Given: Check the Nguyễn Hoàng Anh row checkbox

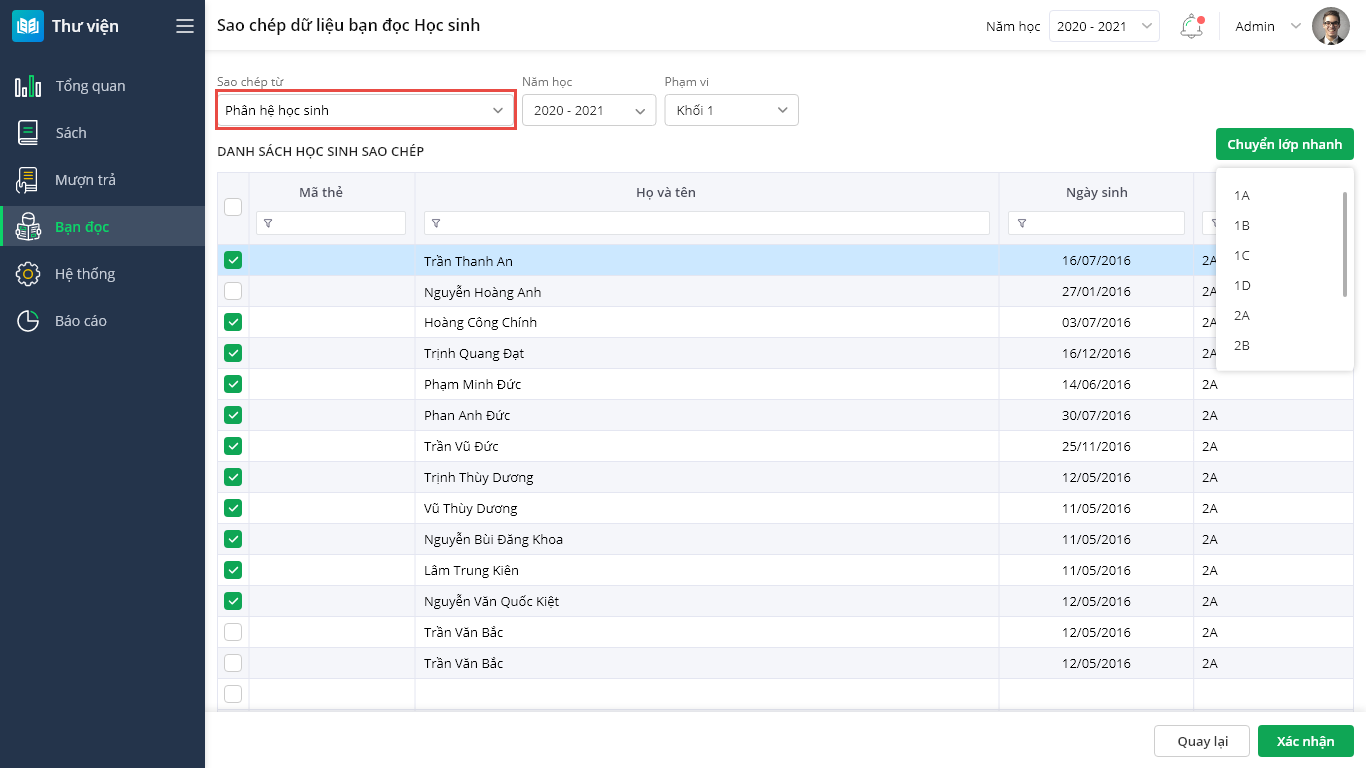Looking at the screenshot, I should (x=233, y=292).
